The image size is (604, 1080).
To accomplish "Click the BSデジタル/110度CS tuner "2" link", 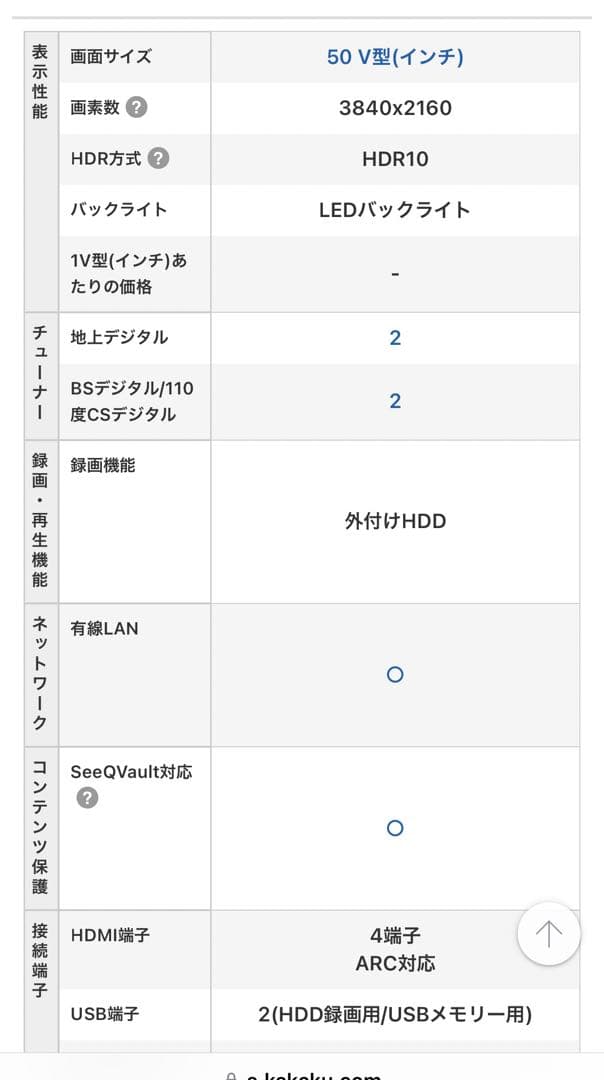I will (x=394, y=401).
